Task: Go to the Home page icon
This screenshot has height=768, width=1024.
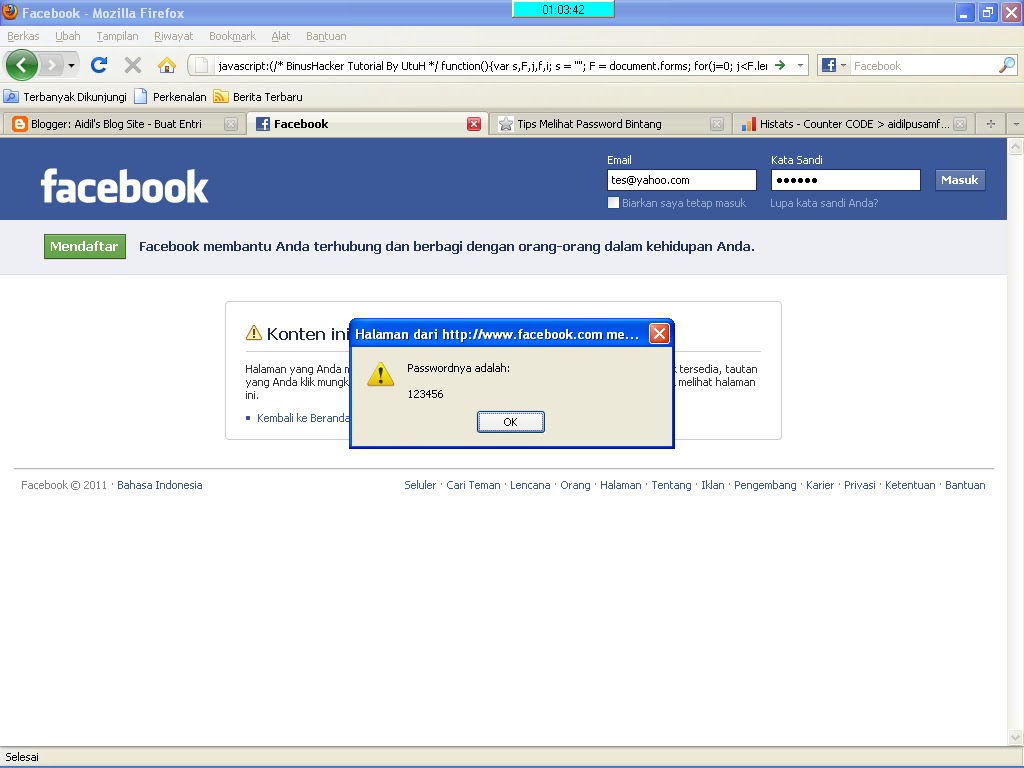Action: click(167, 65)
